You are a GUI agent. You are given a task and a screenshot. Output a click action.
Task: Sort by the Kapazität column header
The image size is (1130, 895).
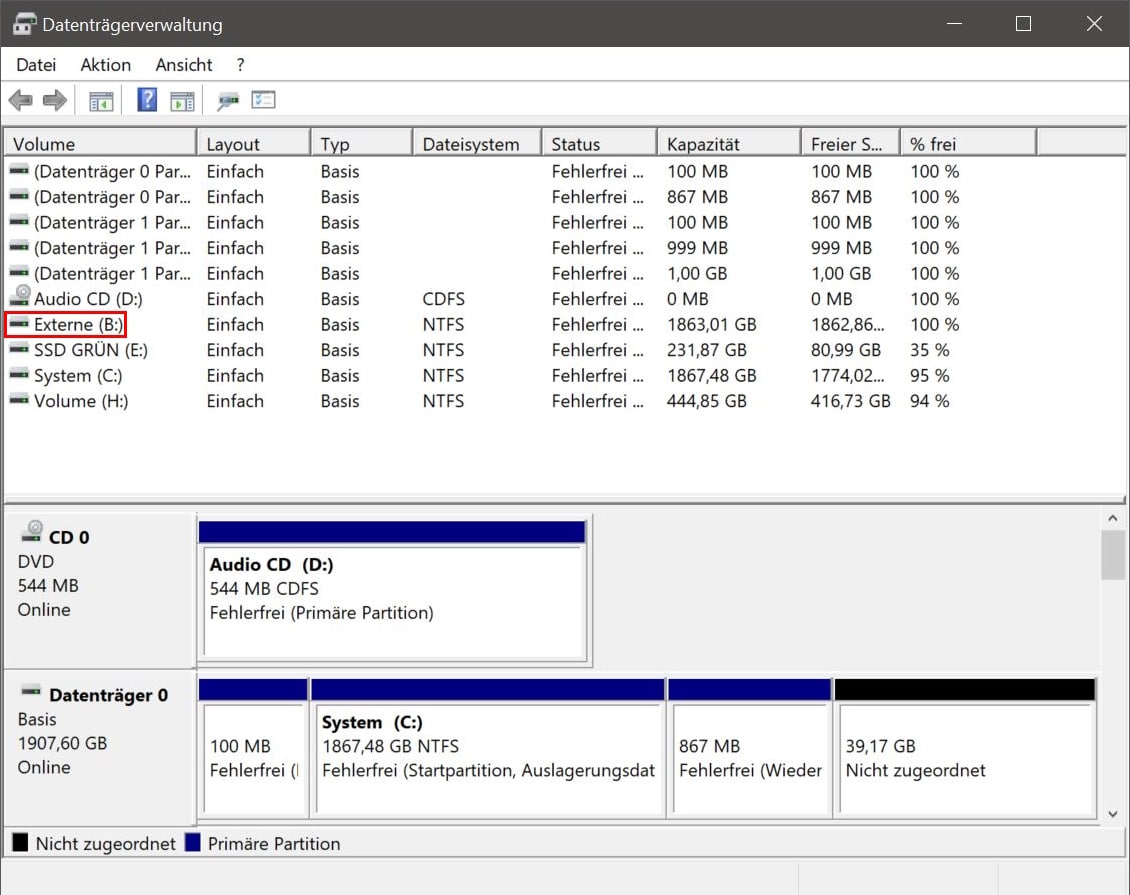coord(729,143)
